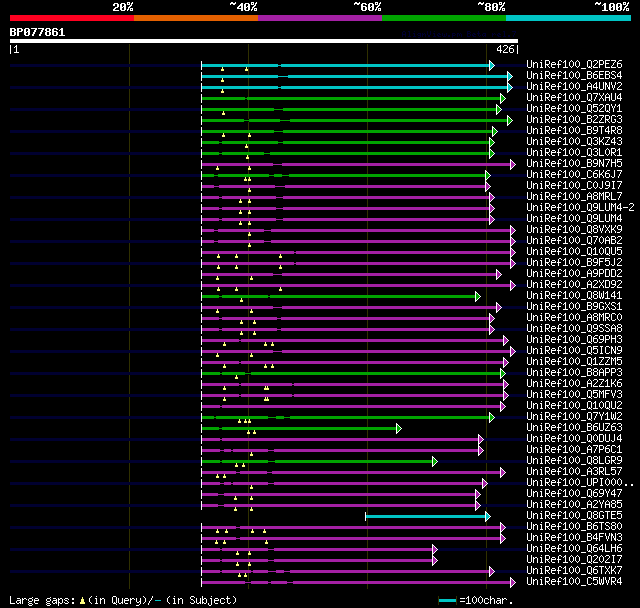
Task: Select the UniRef100_Q5MFV3 label
Action: tap(574, 395)
